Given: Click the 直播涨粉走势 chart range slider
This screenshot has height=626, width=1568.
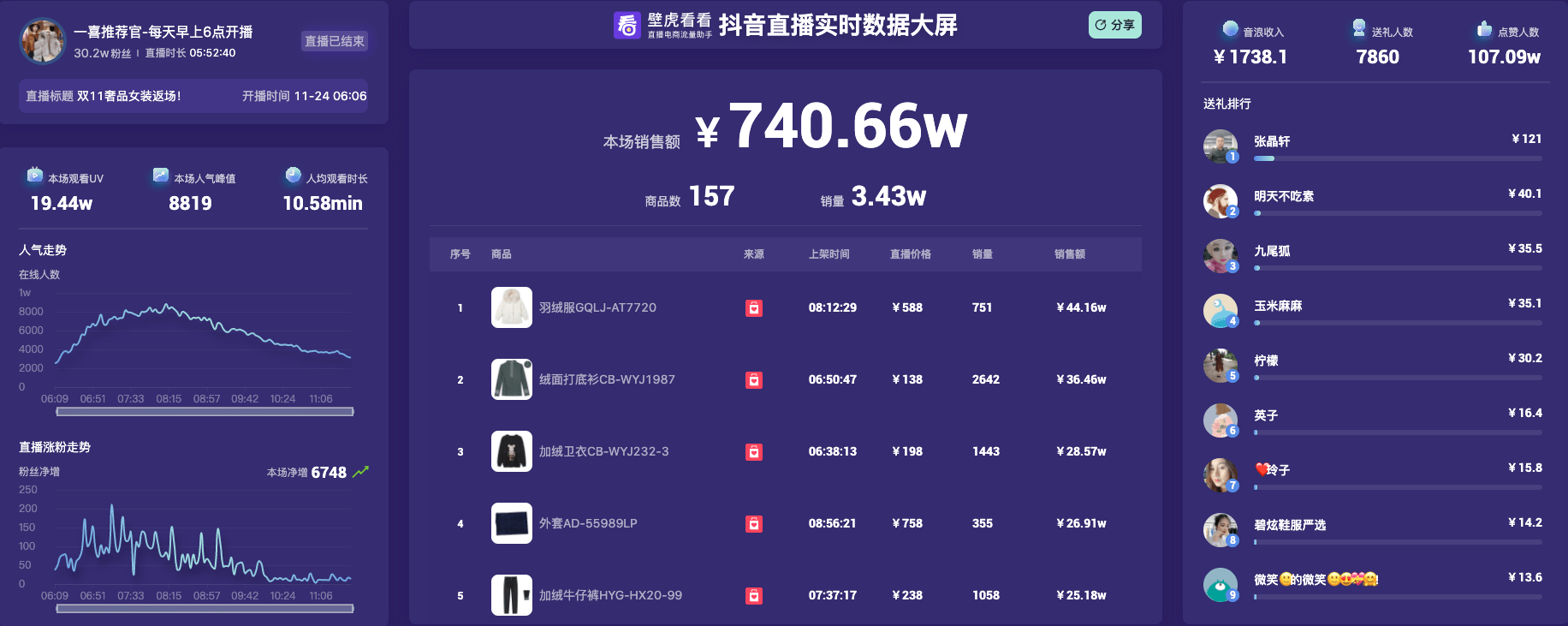Looking at the screenshot, I should (x=205, y=609).
